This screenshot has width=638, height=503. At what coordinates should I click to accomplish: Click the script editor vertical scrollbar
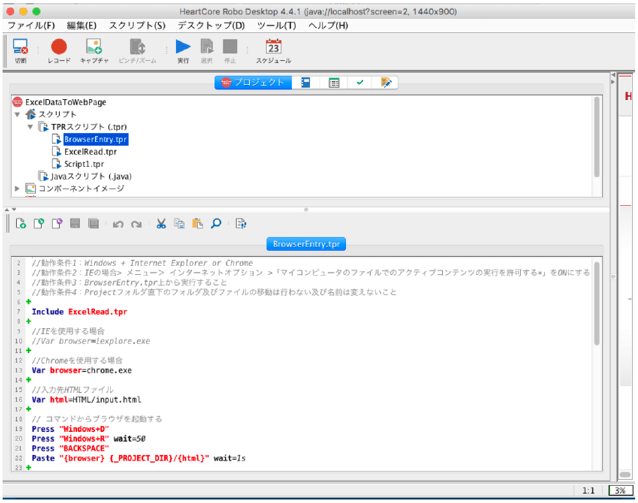point(596,304)
